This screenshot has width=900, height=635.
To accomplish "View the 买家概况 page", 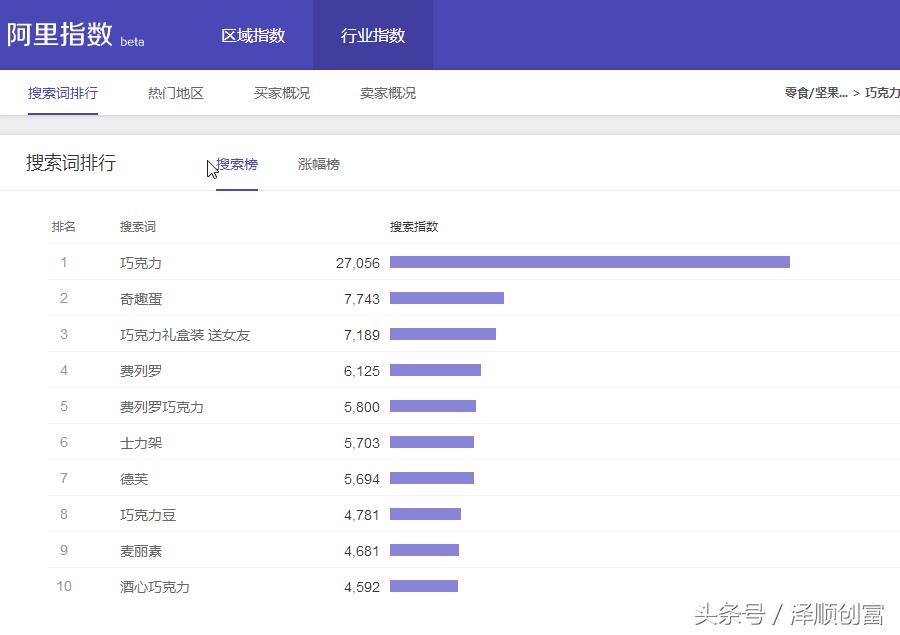I will coord(281,92).
